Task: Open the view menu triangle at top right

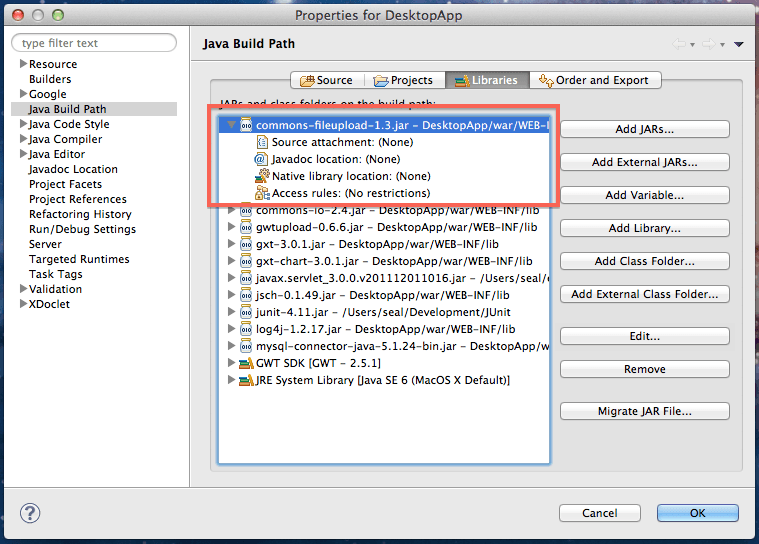Action: pyautogui.click(x=739, y=44)
